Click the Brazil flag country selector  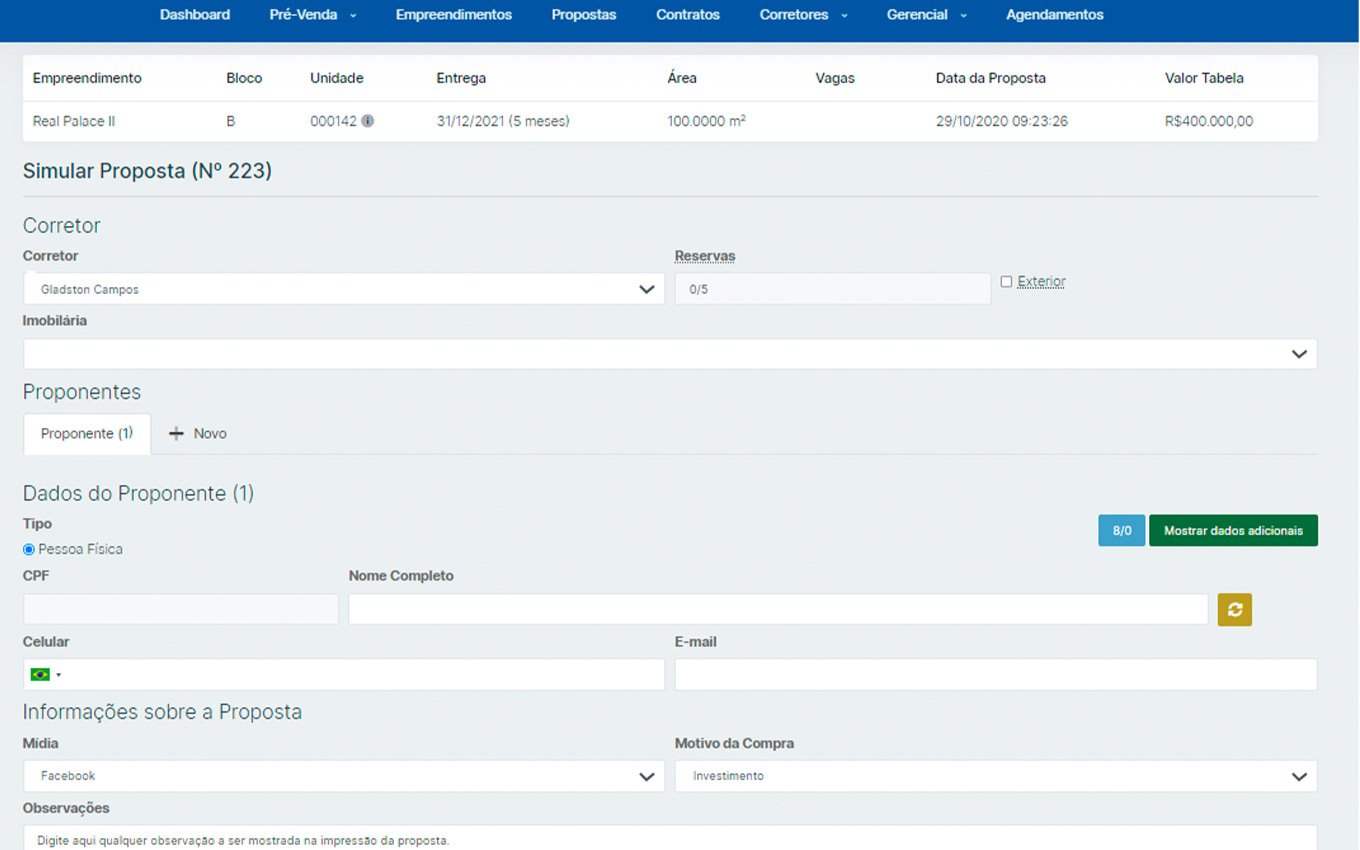(x=45, y=675)
